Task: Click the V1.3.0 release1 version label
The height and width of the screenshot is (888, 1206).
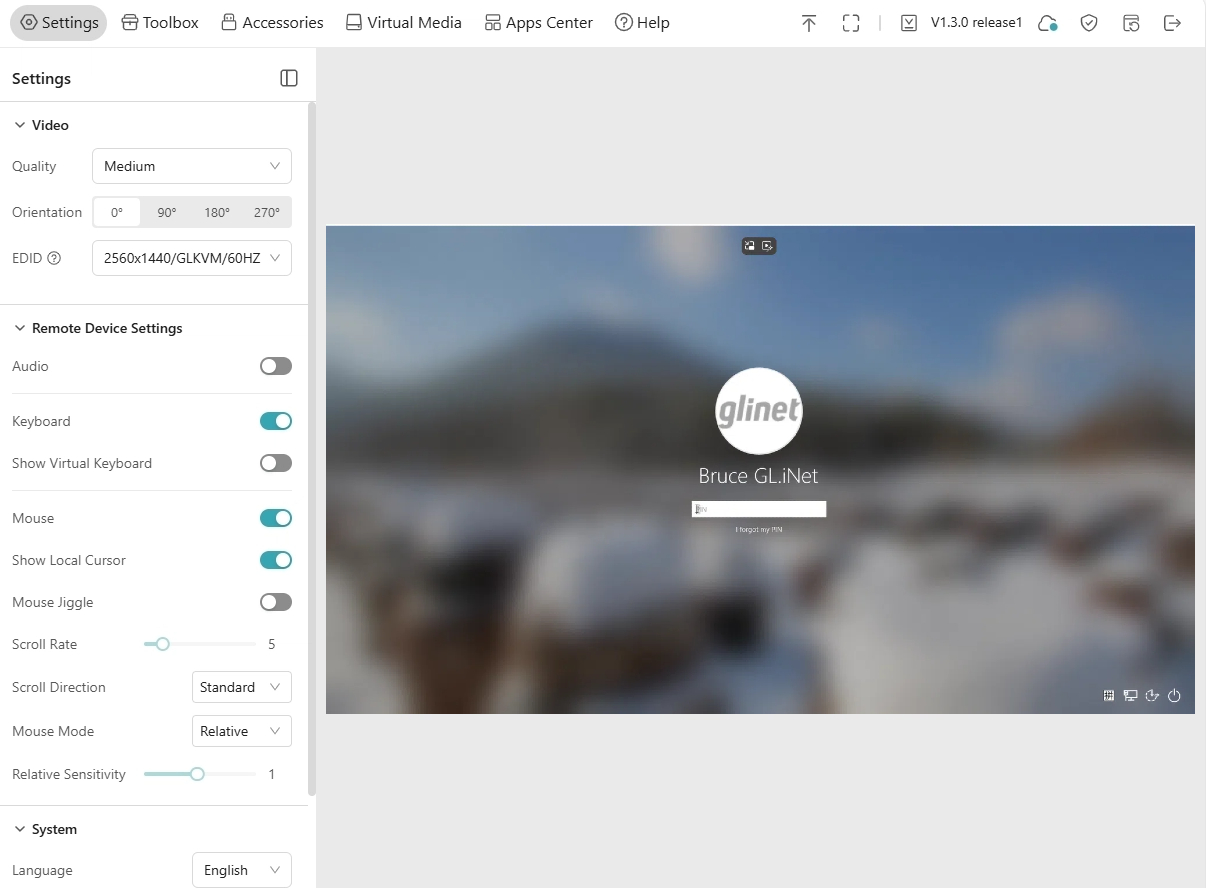Action: tap(977, 23)
